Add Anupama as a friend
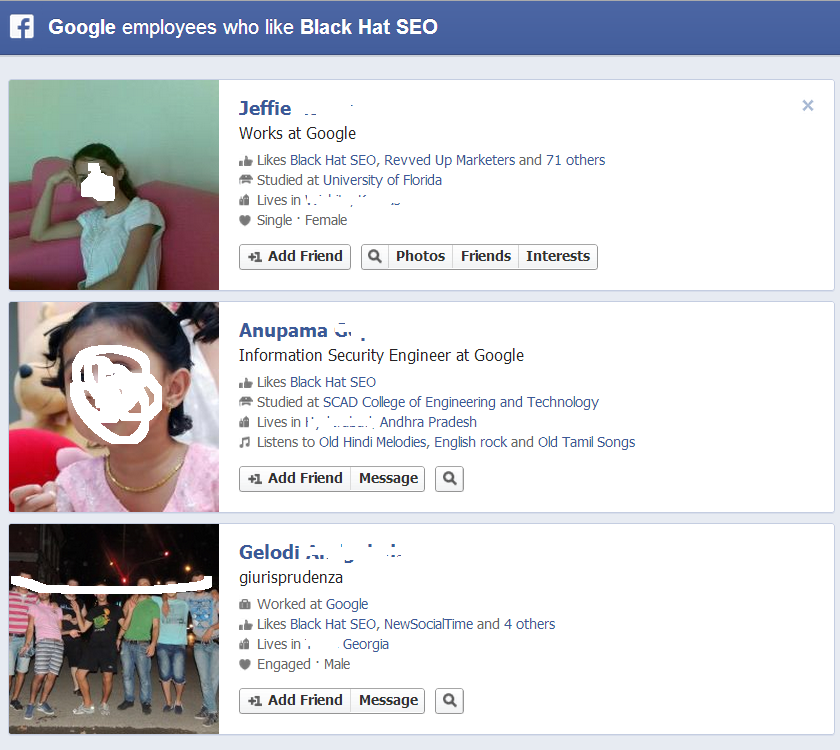This screenshot has width=840, height=750. pyautogui.click(x=295, y=478)
